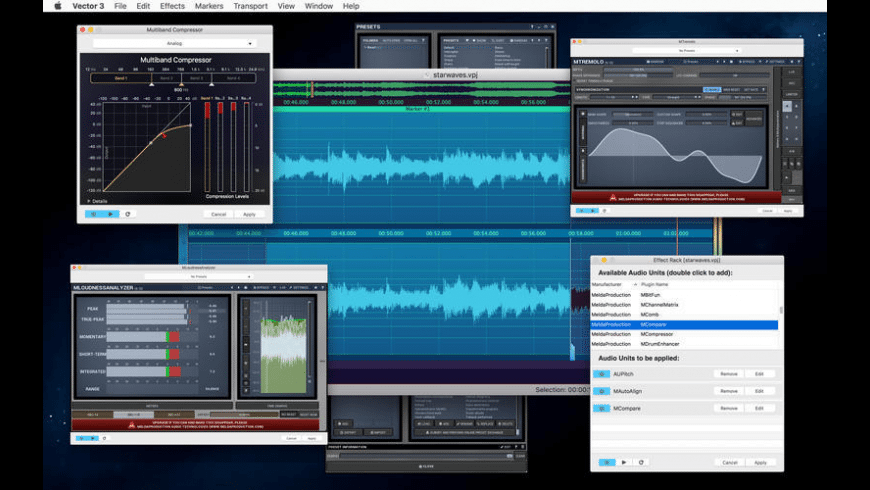
Task: Click the reset icon in Effect Rack footer
Action: [641, 462]
